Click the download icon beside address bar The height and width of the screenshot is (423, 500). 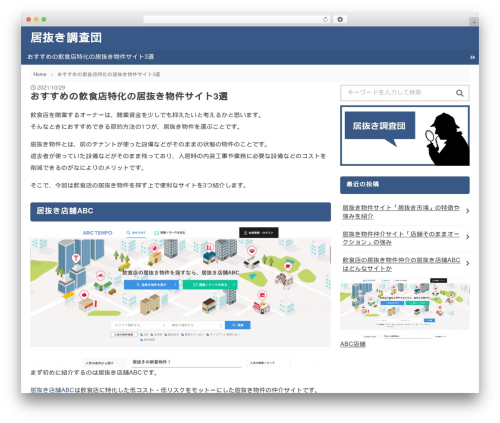pyautogui.click(x=340, y=20)
